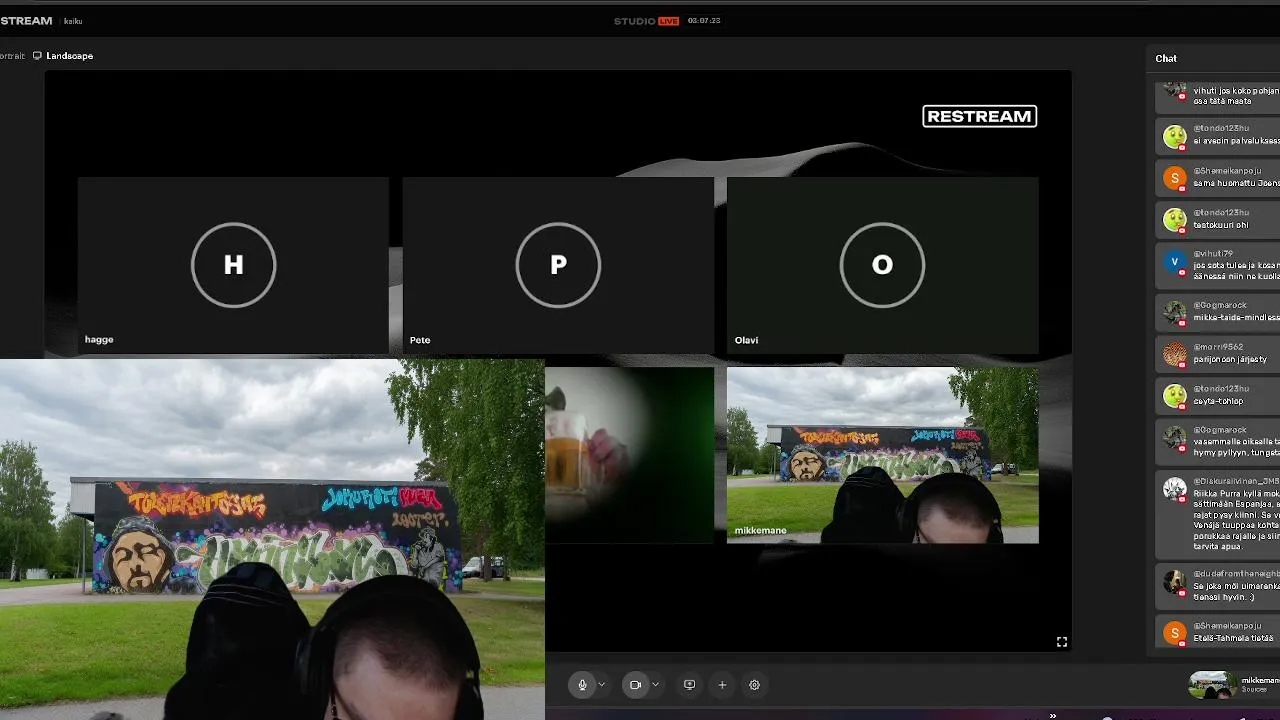The width and height of the screenshot is (1280, 720).
Task: Select hagge's participant tile
Action: (x=233, y=265)
